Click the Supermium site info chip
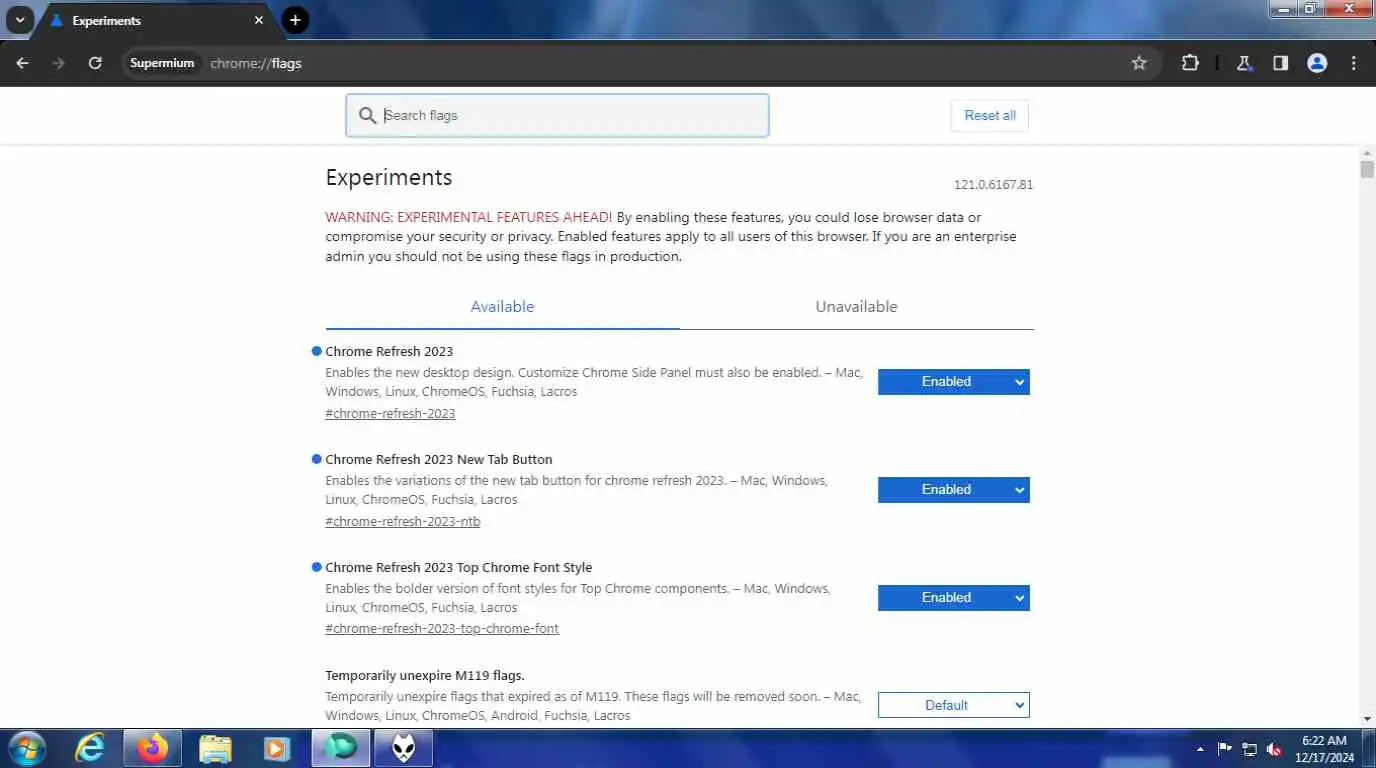 pos(162,63)
